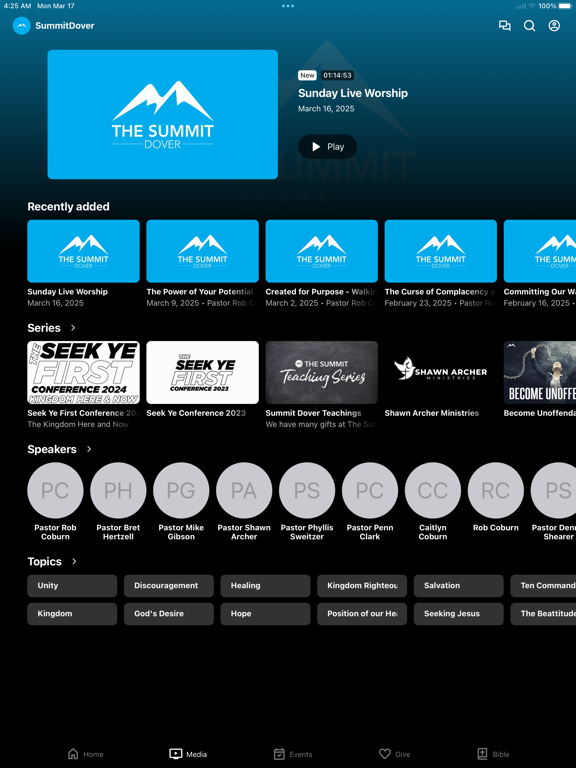Choose the Kingdom Righteousness topic

[x=362, y=586]
